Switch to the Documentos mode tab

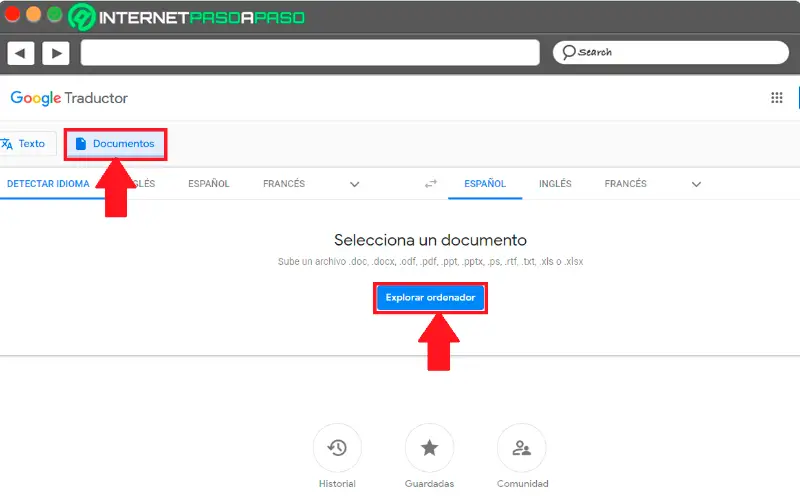[116, 144]
